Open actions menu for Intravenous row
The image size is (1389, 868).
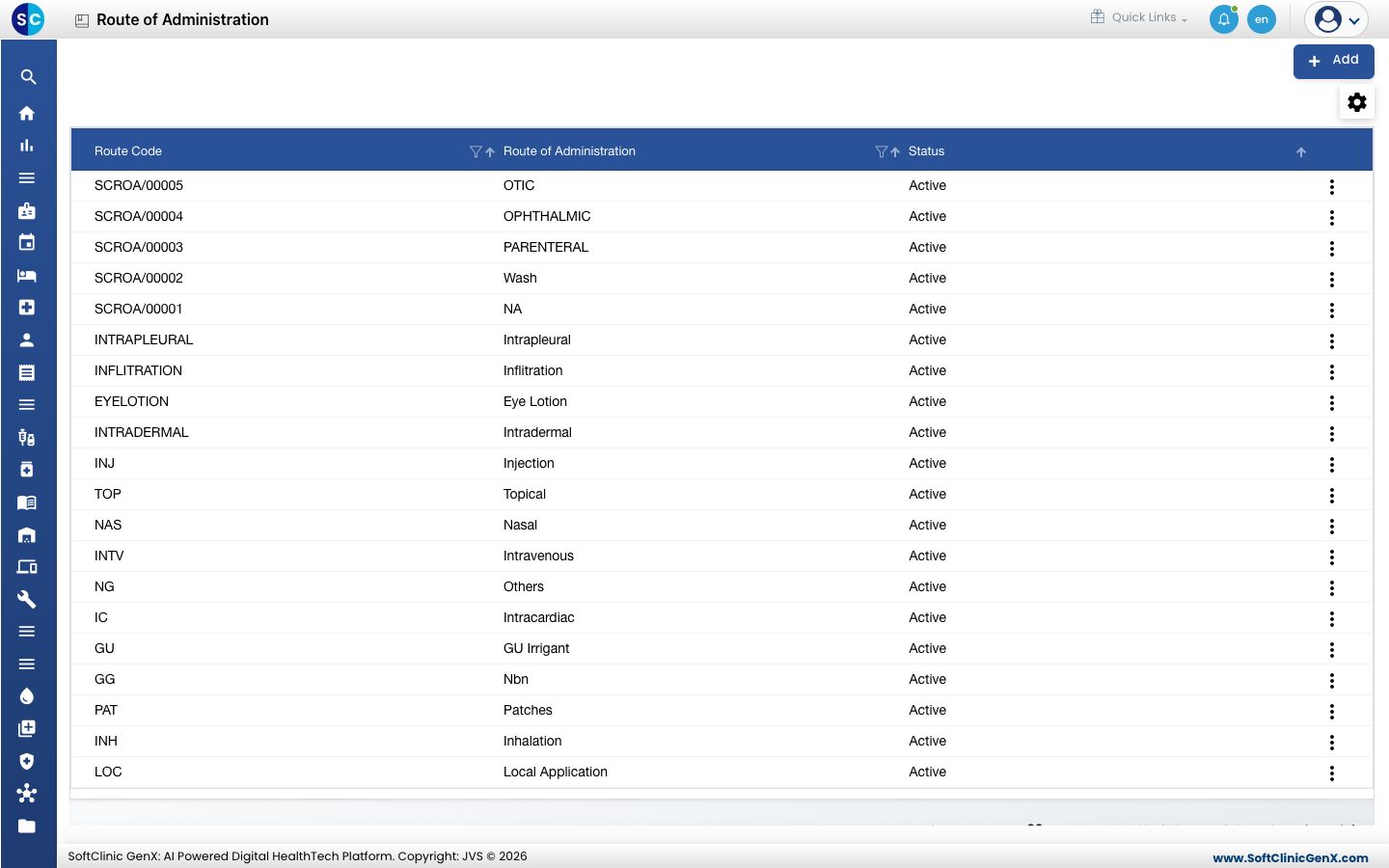[1332, 557]
